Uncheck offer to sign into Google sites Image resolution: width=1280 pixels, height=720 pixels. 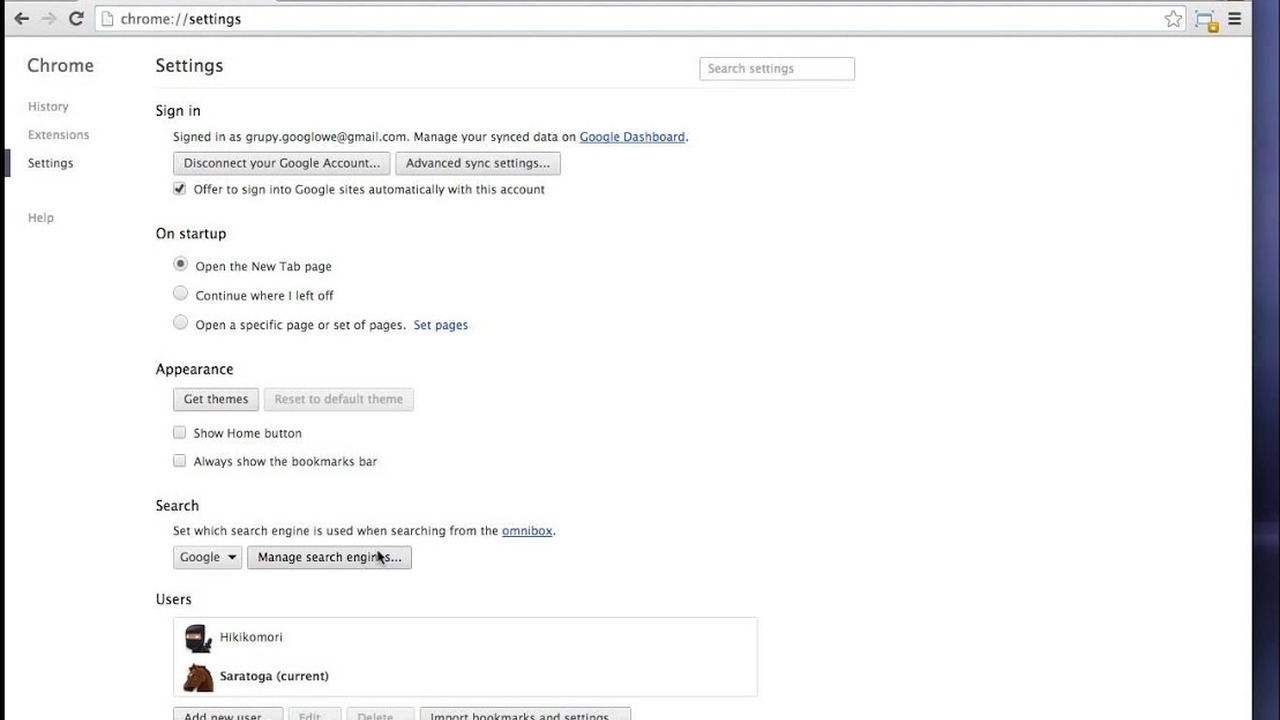tap(180, 189)
